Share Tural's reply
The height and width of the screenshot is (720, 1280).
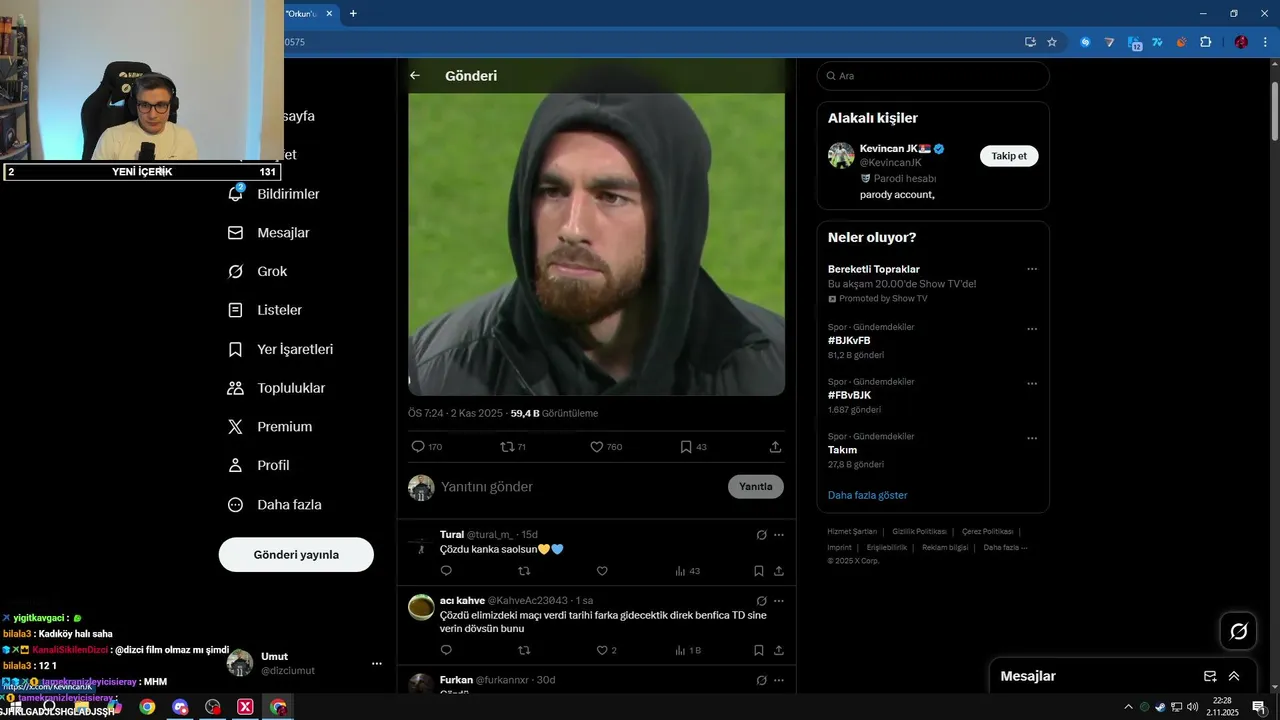(x=778, y=571)
